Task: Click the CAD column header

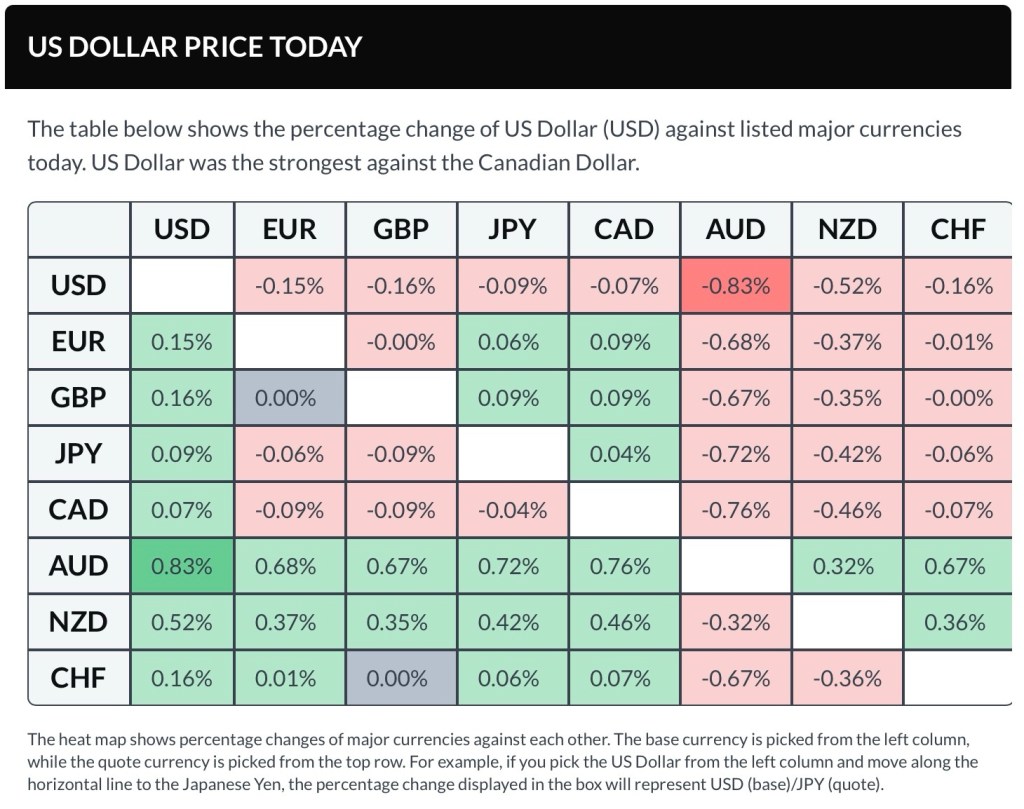Action: [x=624, y=230]
